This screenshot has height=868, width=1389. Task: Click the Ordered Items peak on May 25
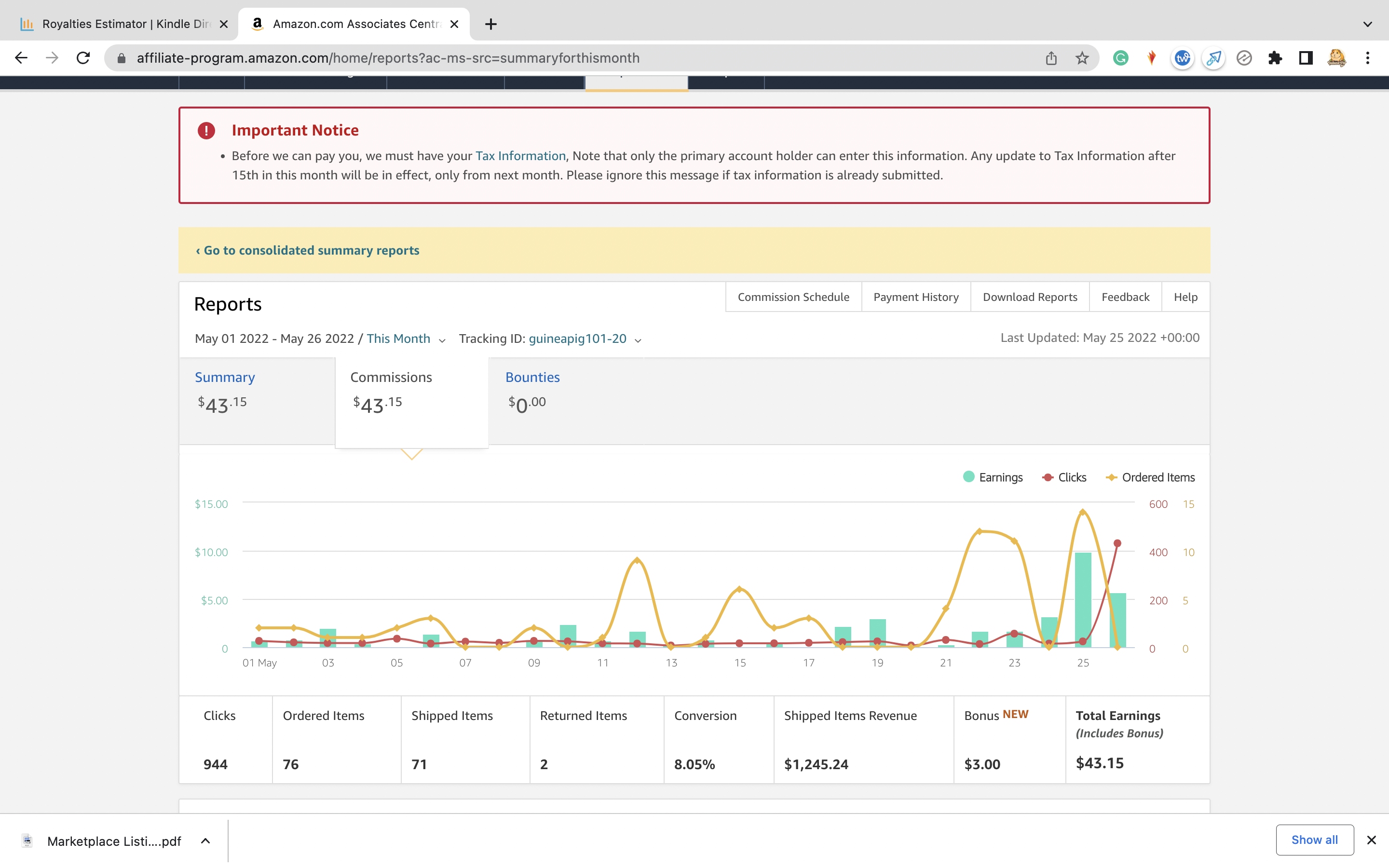pos(1082,512)
